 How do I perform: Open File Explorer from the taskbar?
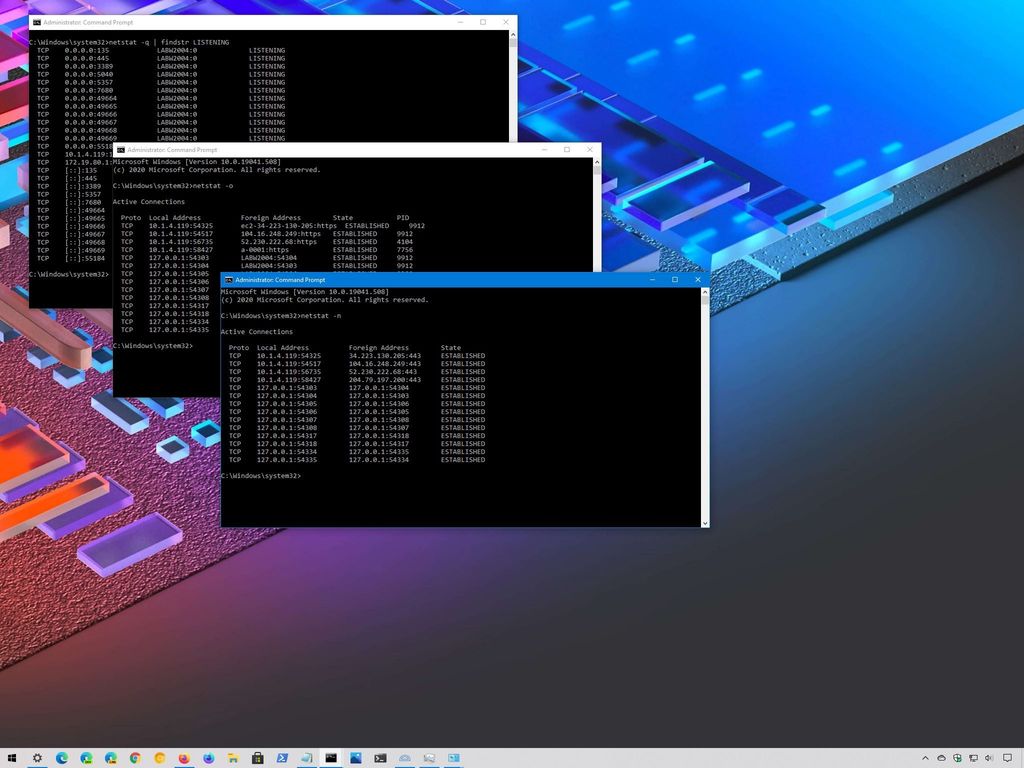point(233,758)
